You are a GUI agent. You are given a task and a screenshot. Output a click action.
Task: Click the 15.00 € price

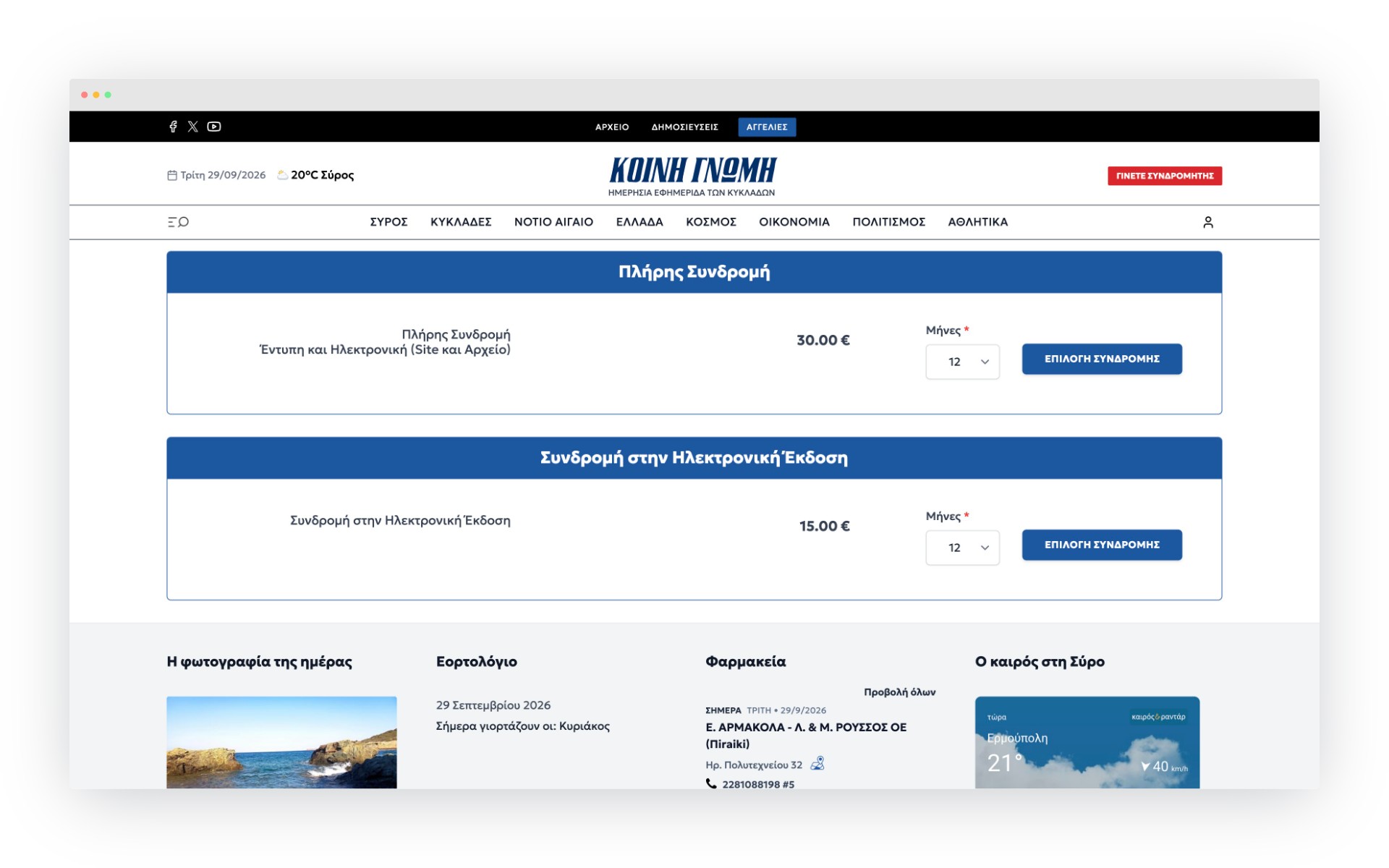(825, 526)
